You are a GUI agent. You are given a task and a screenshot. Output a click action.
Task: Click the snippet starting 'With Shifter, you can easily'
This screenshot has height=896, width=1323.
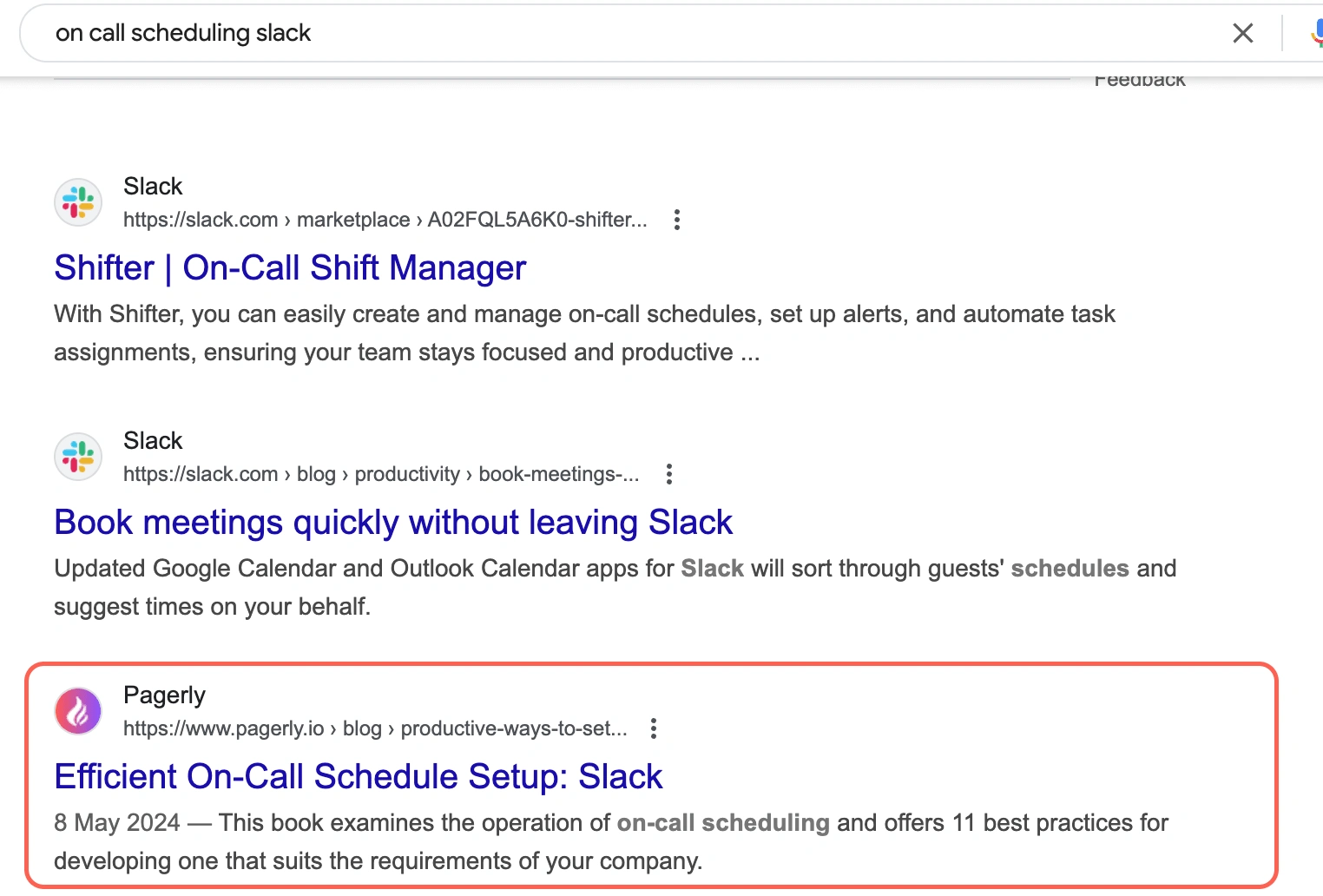[584, 333]
